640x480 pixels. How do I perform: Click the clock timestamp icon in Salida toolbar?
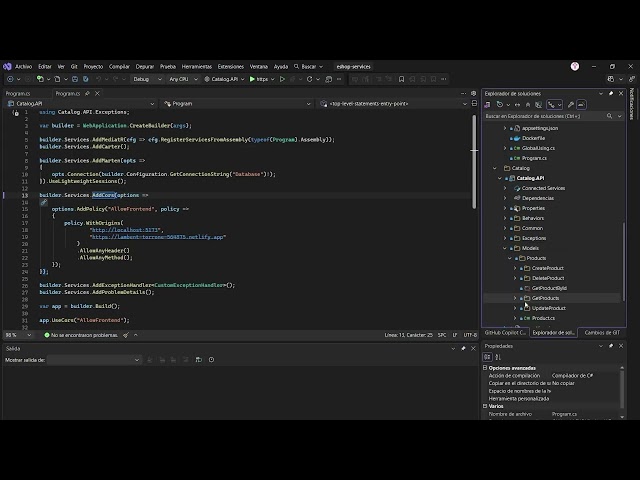211,360
